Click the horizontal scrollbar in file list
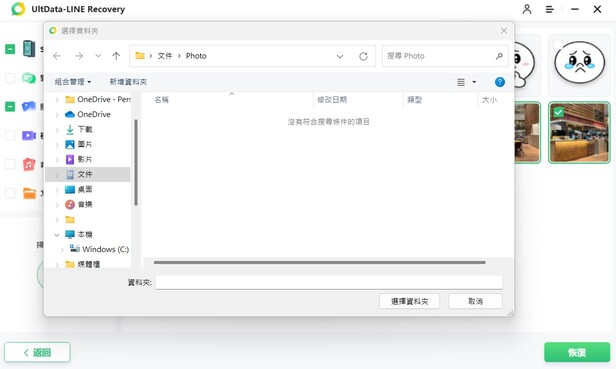Image resolution: width=616 pixels, height=369 pixels. 319,262
